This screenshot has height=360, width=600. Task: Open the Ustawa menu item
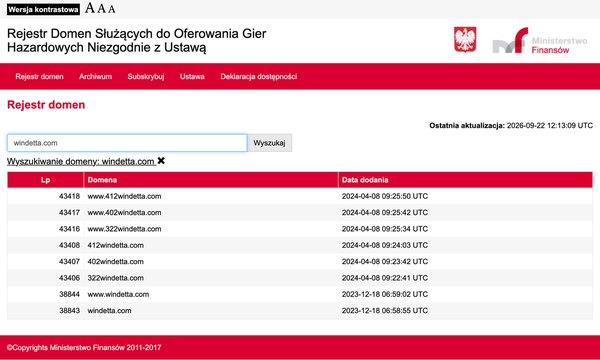(x=192, y=77)
